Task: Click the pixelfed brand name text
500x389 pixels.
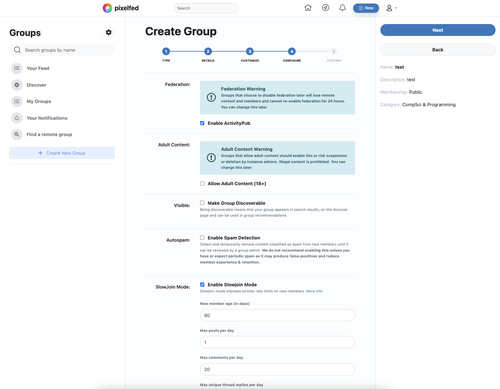Action: (127, 8)
